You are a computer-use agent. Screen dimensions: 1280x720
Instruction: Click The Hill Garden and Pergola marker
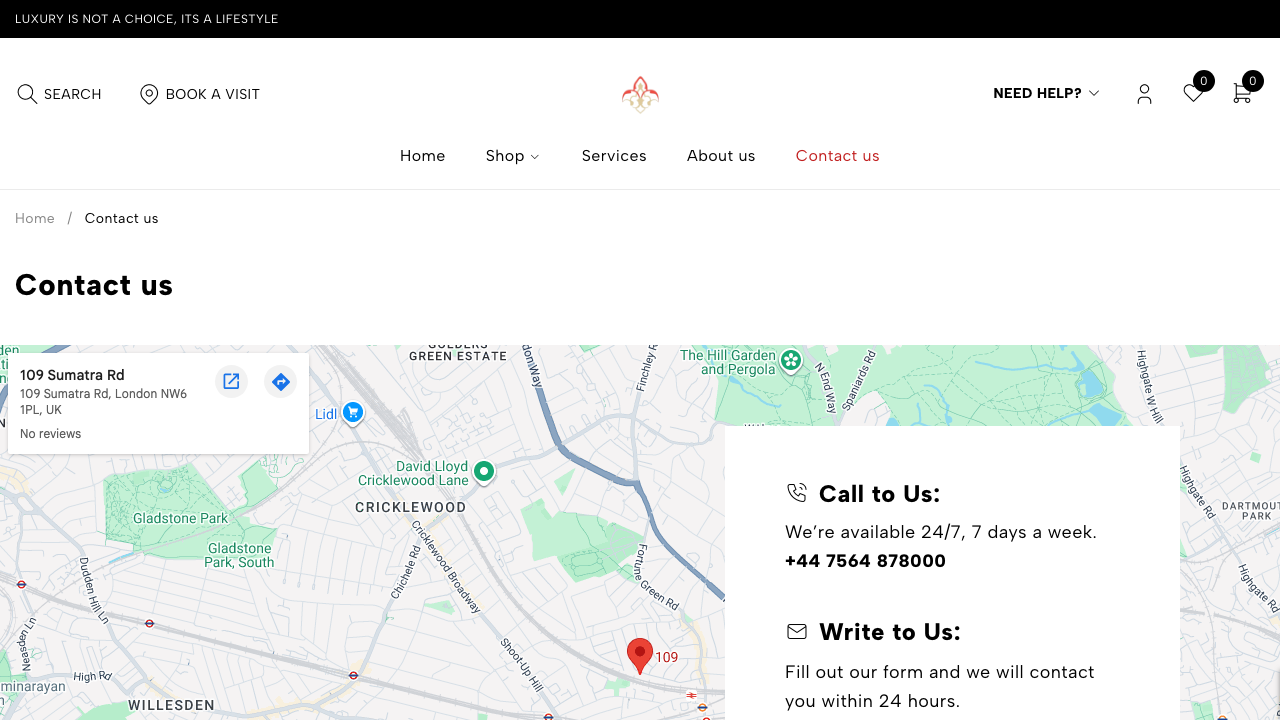pos(791,360)
